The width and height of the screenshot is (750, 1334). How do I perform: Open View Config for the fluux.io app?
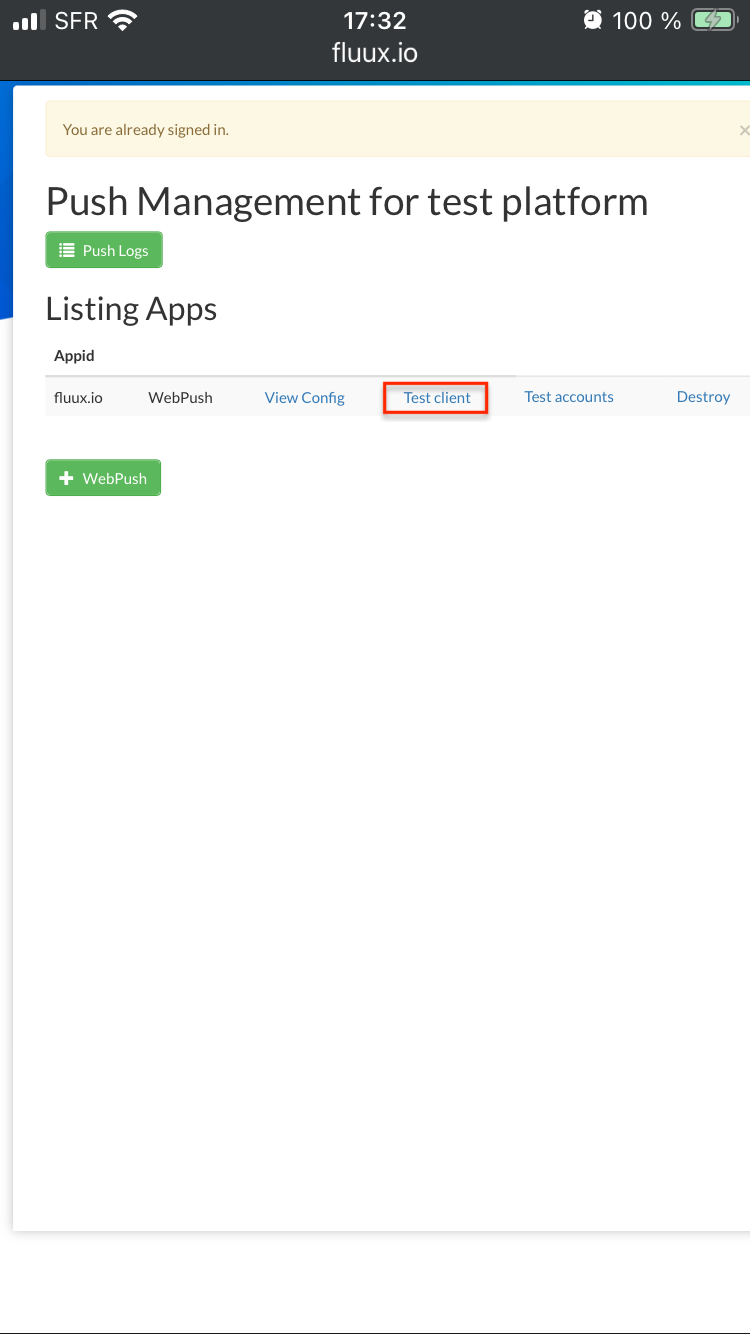pyautogui.click(x=304, y=397)
